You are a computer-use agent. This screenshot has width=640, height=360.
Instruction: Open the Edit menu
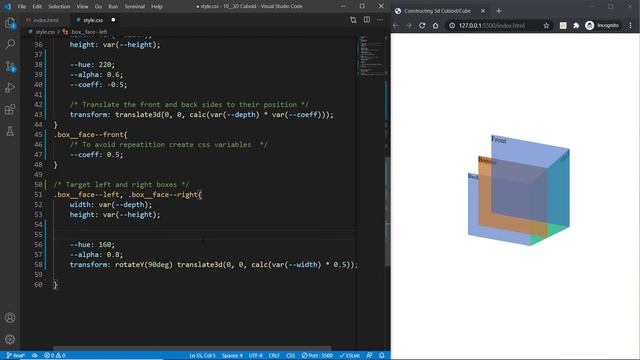coord(37,7)
